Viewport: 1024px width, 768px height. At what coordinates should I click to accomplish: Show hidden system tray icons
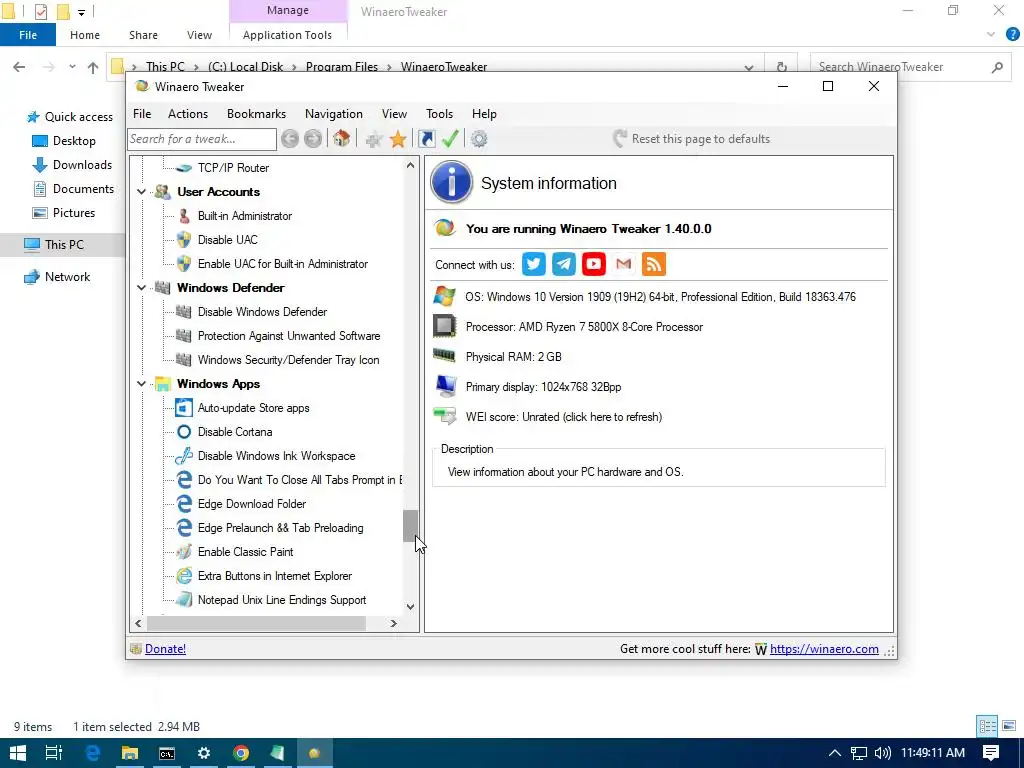click(835, 753)
